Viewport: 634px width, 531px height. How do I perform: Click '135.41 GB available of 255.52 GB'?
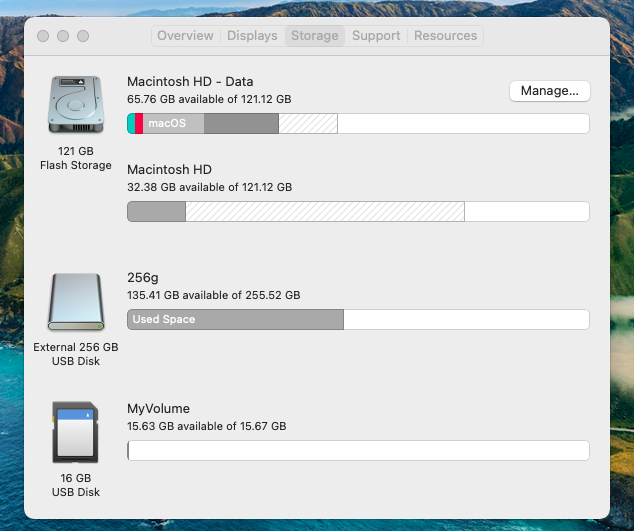tap(213, 295)
